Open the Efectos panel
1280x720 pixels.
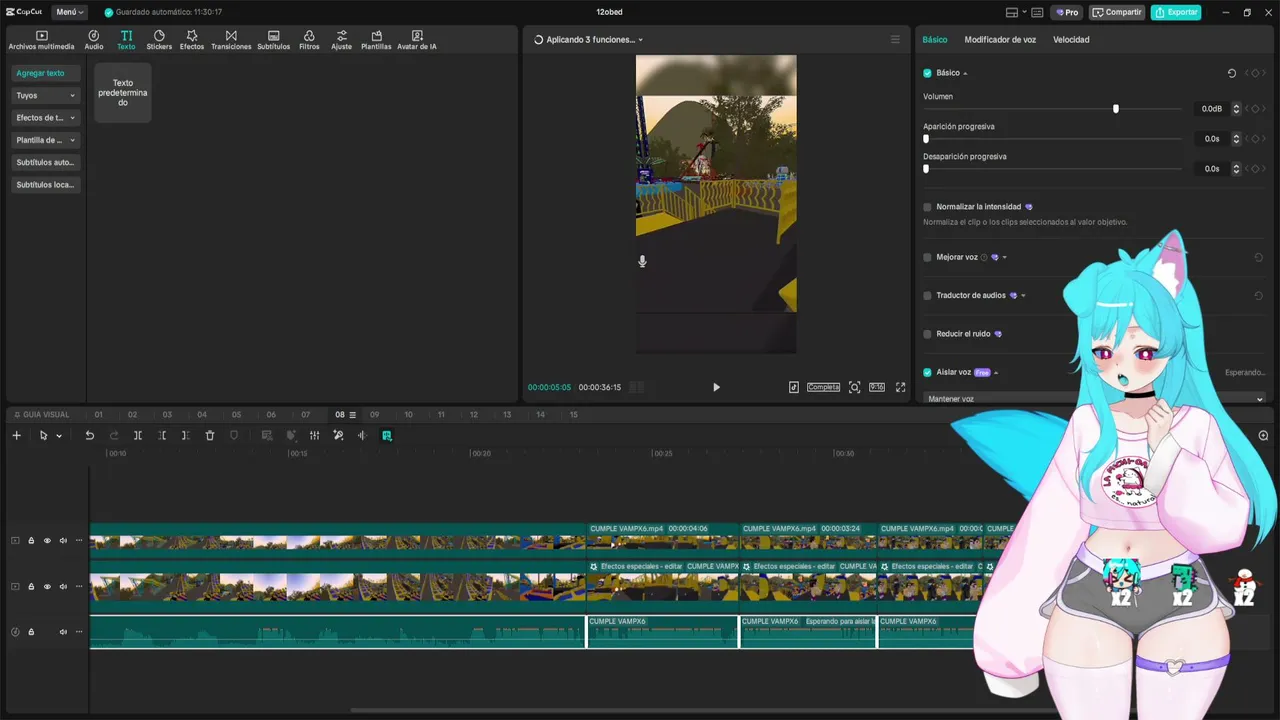[x=192, y=40]
